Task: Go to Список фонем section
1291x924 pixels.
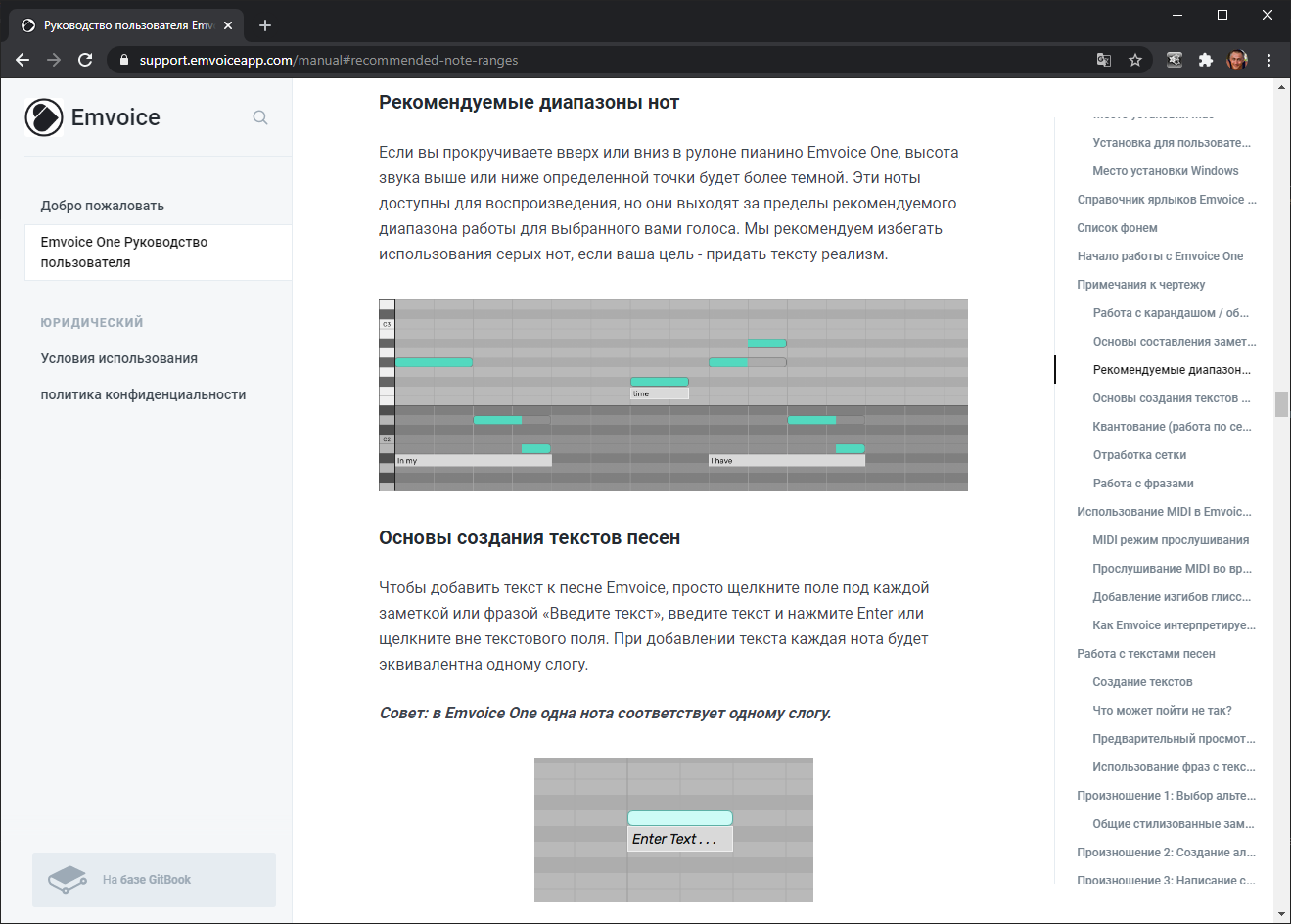Action: [1117, 228]
